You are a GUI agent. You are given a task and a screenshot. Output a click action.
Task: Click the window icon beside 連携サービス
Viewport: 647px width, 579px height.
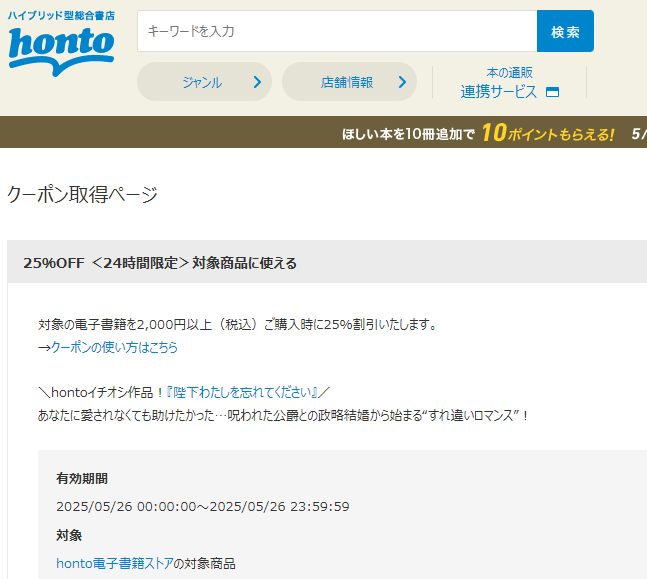point(553,92)
